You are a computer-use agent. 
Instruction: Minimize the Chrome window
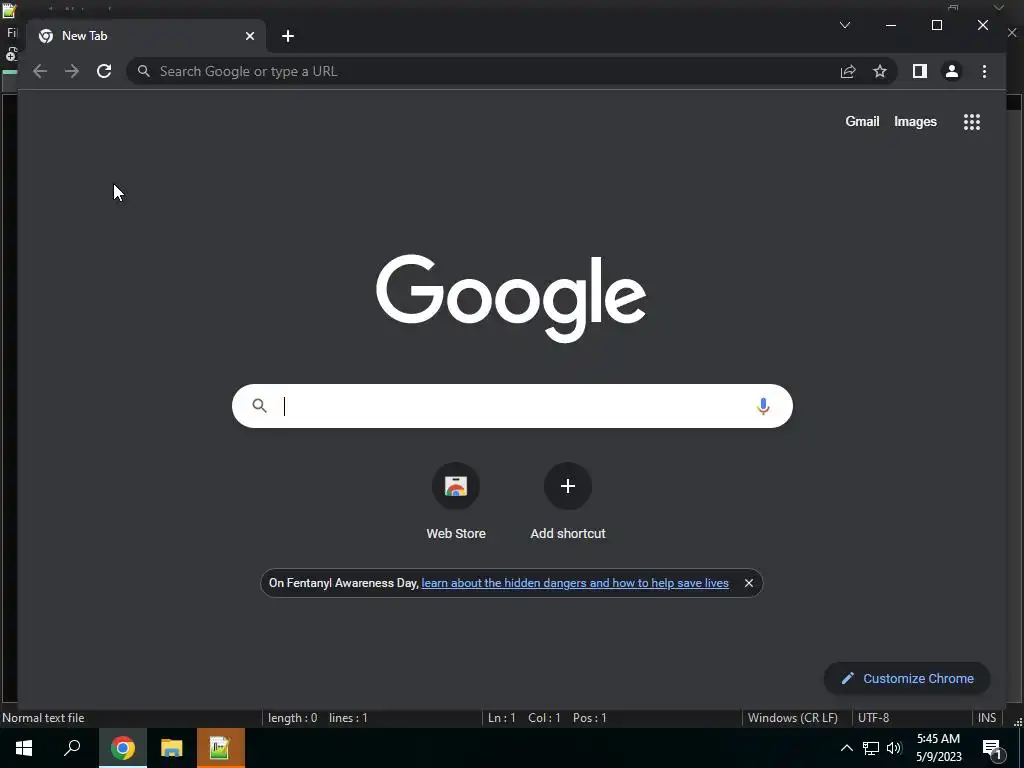click(891, 25)
